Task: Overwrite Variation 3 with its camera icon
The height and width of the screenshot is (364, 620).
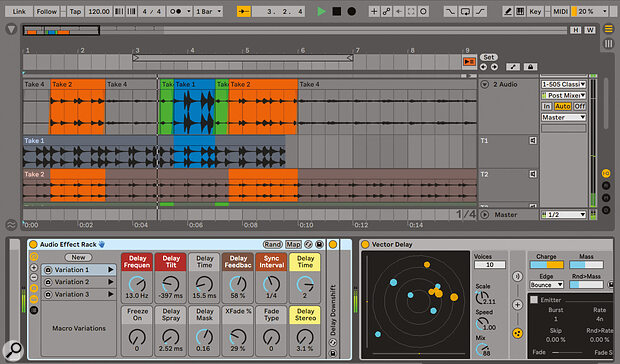Action: pyautogui.click(x=48, y=294)
